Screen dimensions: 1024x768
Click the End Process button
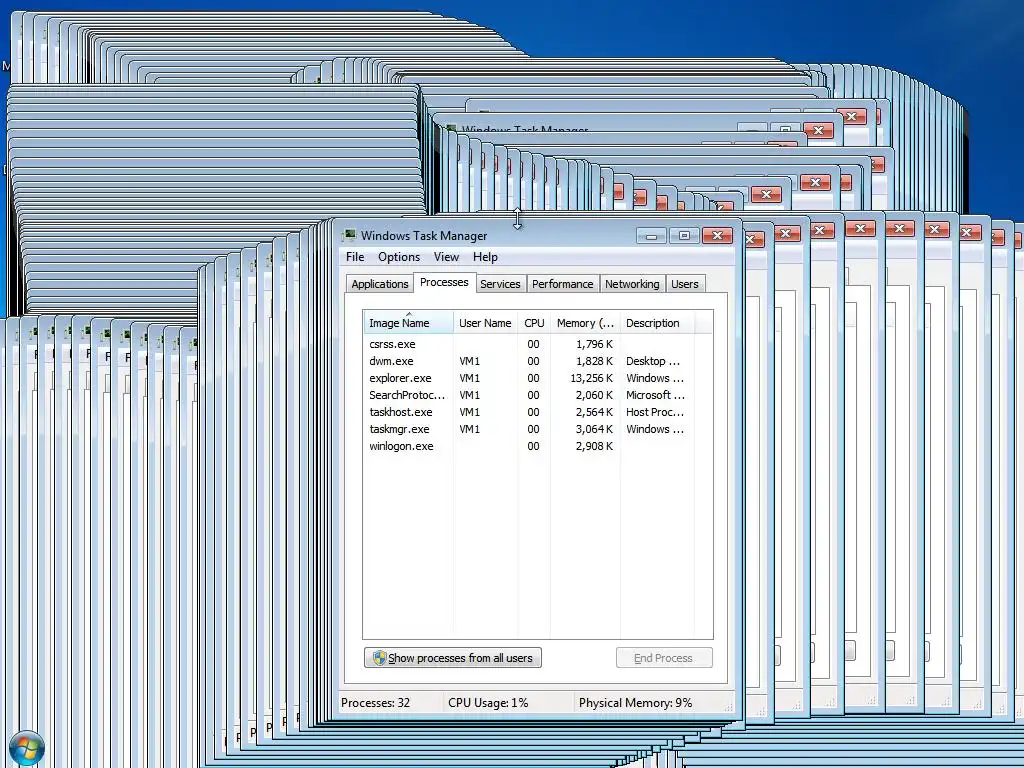(664, 658)
